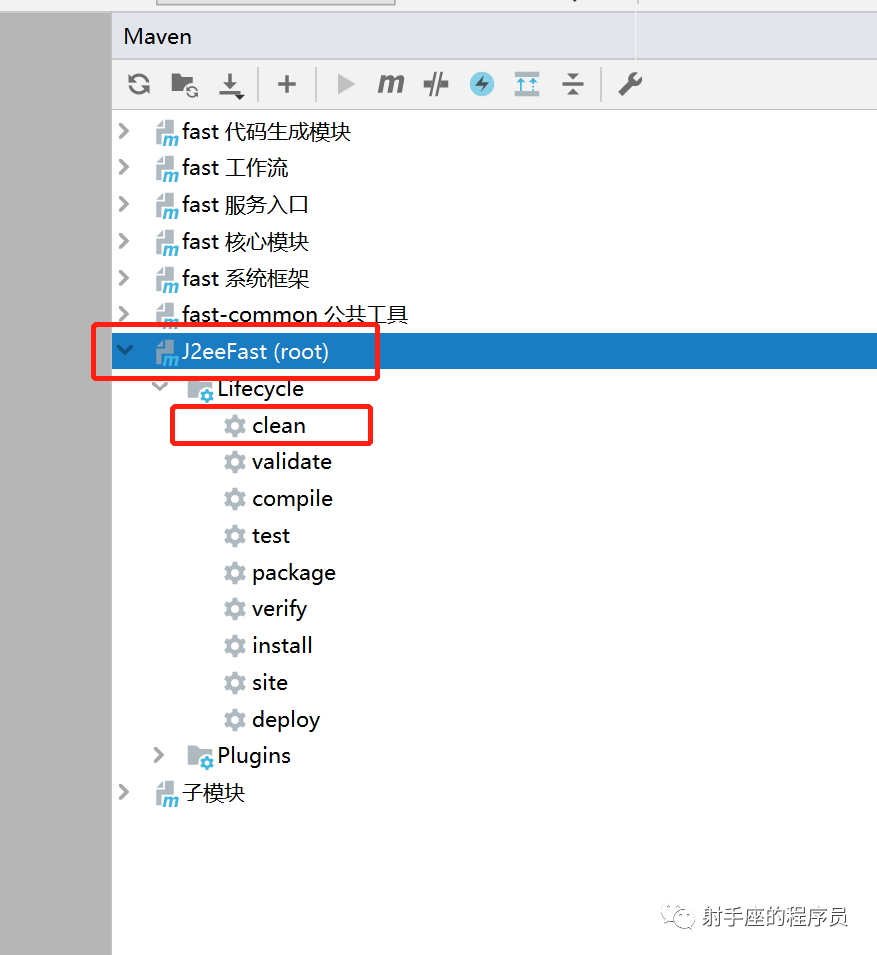
Task: Expand the fast 系统框架 node
Action: pos(124,278)
